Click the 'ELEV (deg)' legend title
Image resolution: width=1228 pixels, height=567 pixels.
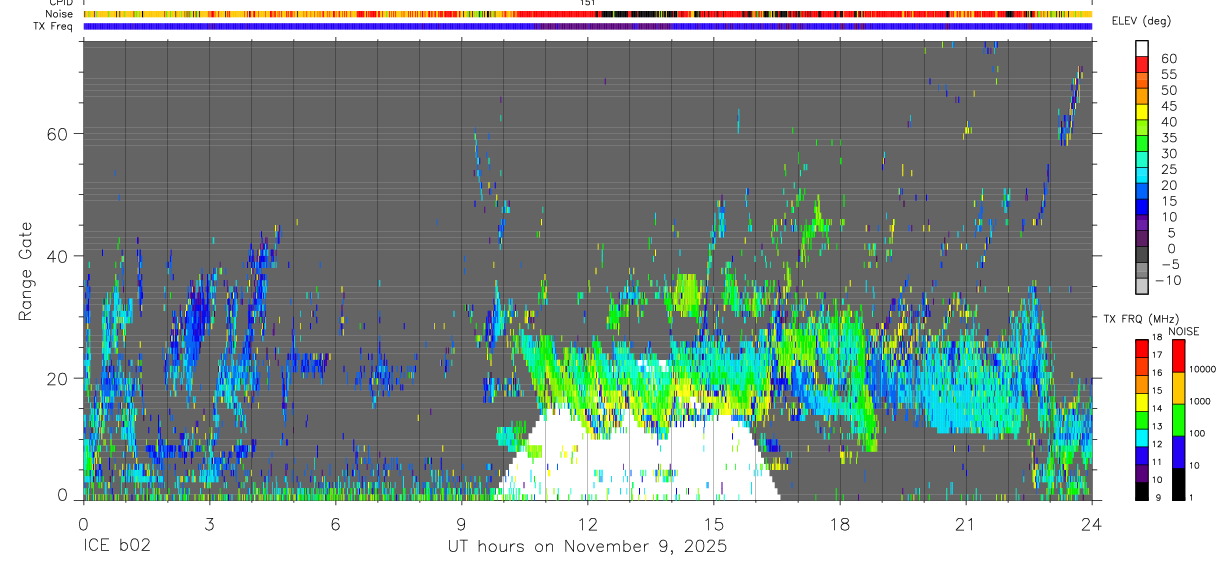coord(1142,21)
